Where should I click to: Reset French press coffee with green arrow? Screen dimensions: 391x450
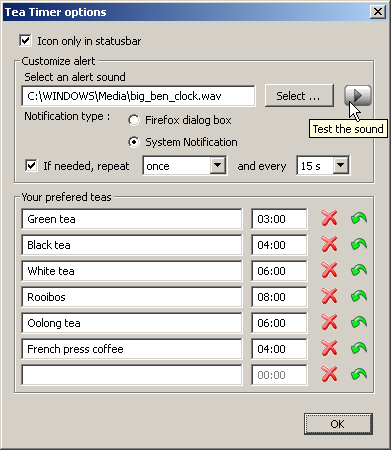pyautogui.click(x=359, y=349)
